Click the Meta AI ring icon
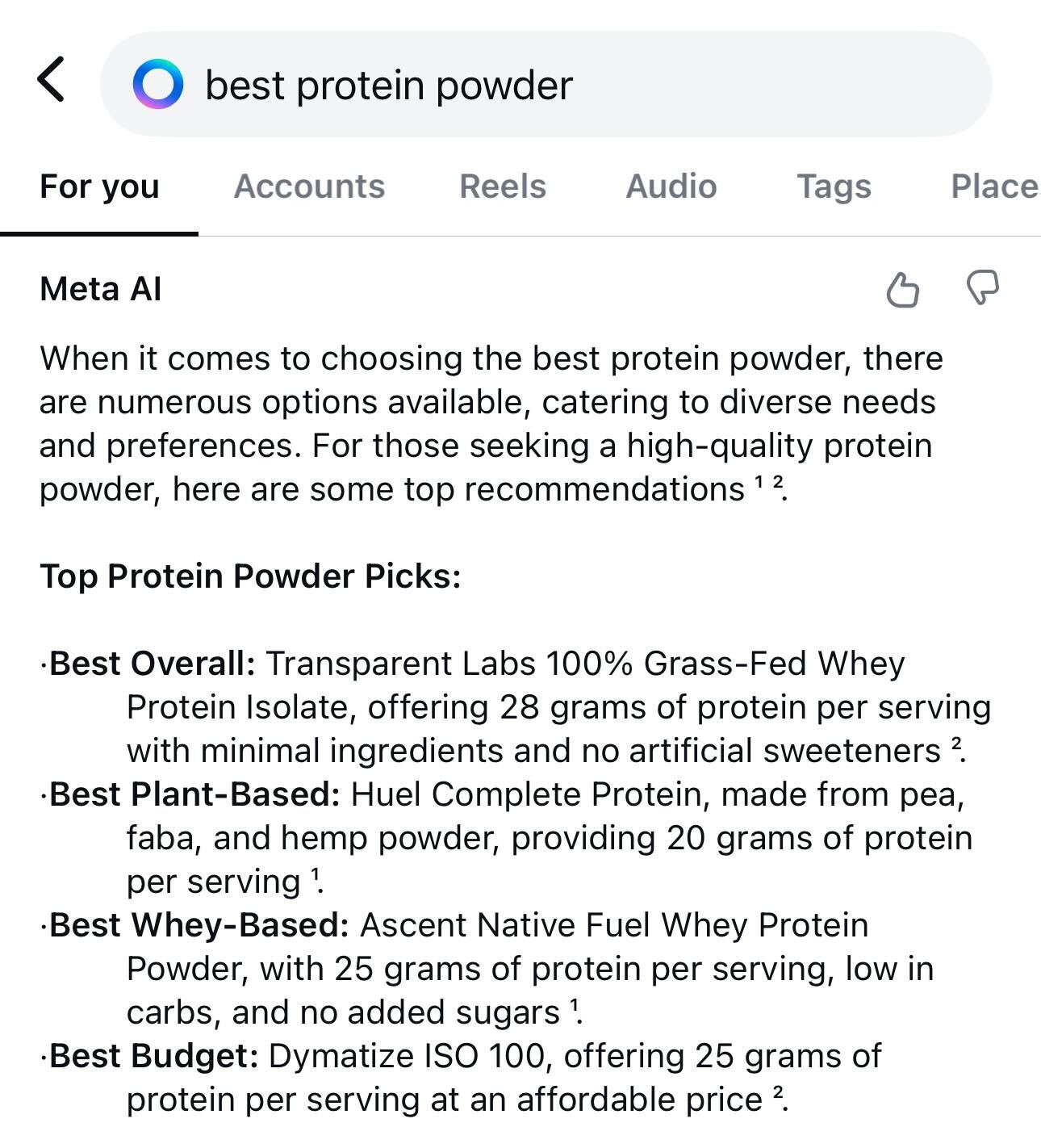The width and height of the screenshot is (1041, 1148). [x=157, y=84]
